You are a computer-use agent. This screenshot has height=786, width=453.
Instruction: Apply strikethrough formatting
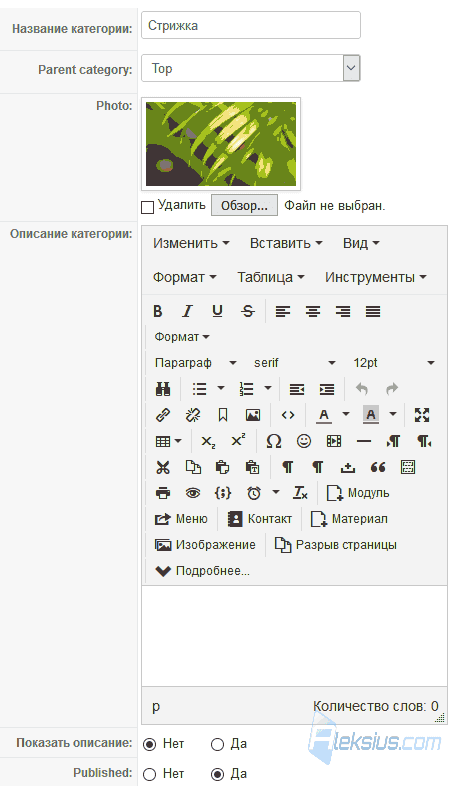pos(248,311)
